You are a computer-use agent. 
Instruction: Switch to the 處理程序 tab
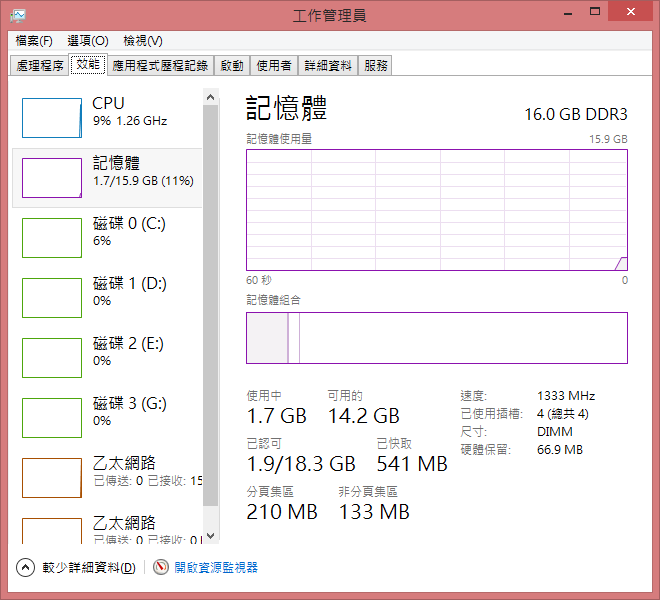point(40,66)
